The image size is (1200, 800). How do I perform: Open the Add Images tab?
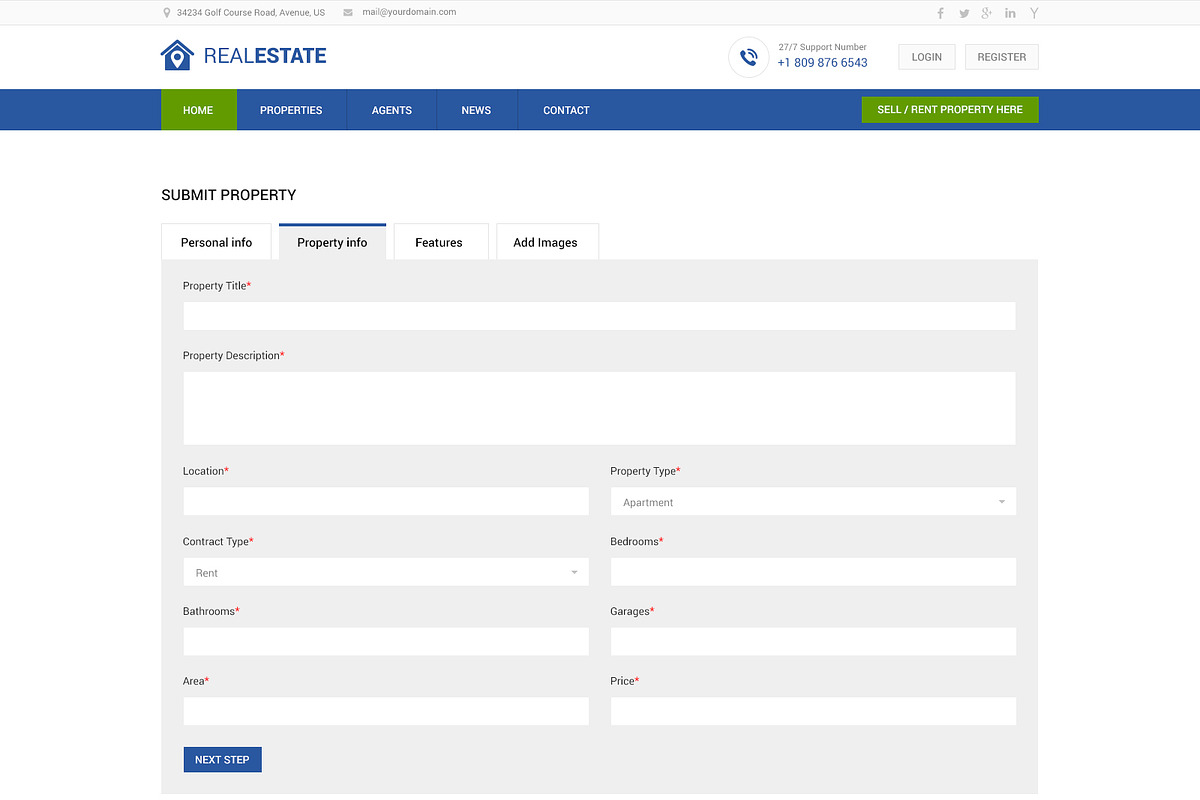[546, 242]
